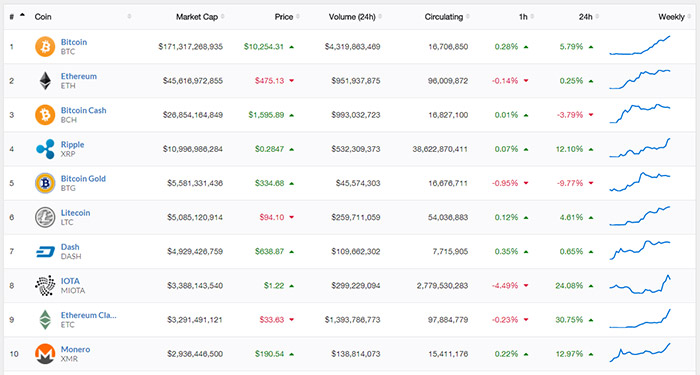Sort table by 1h change header
Image resolution: width=700 pixels, height=375 pixels.
pos(523,17)
